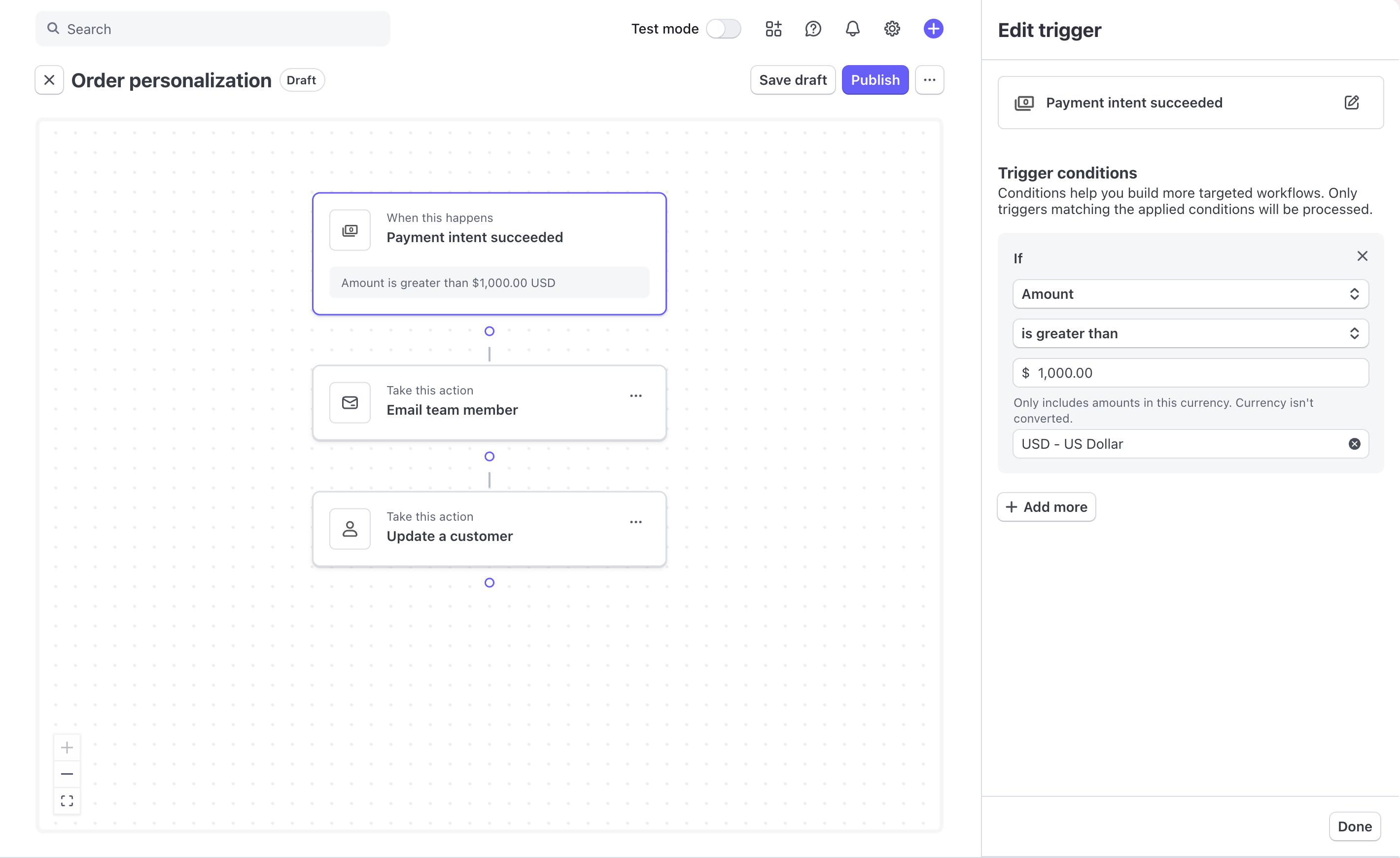
Task: Edit Payment intent succeeded trigger pencil icon
Action: click(1352, 103)
